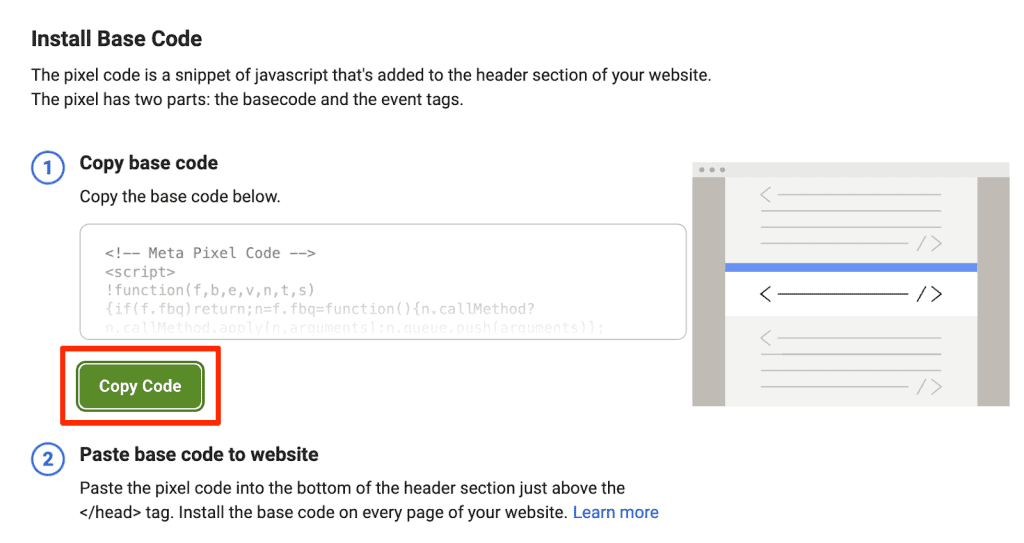Click the top left angle bracket in the illustration
The width and height of the screenshot is (1024, 543).
click(x=766, y=195)
